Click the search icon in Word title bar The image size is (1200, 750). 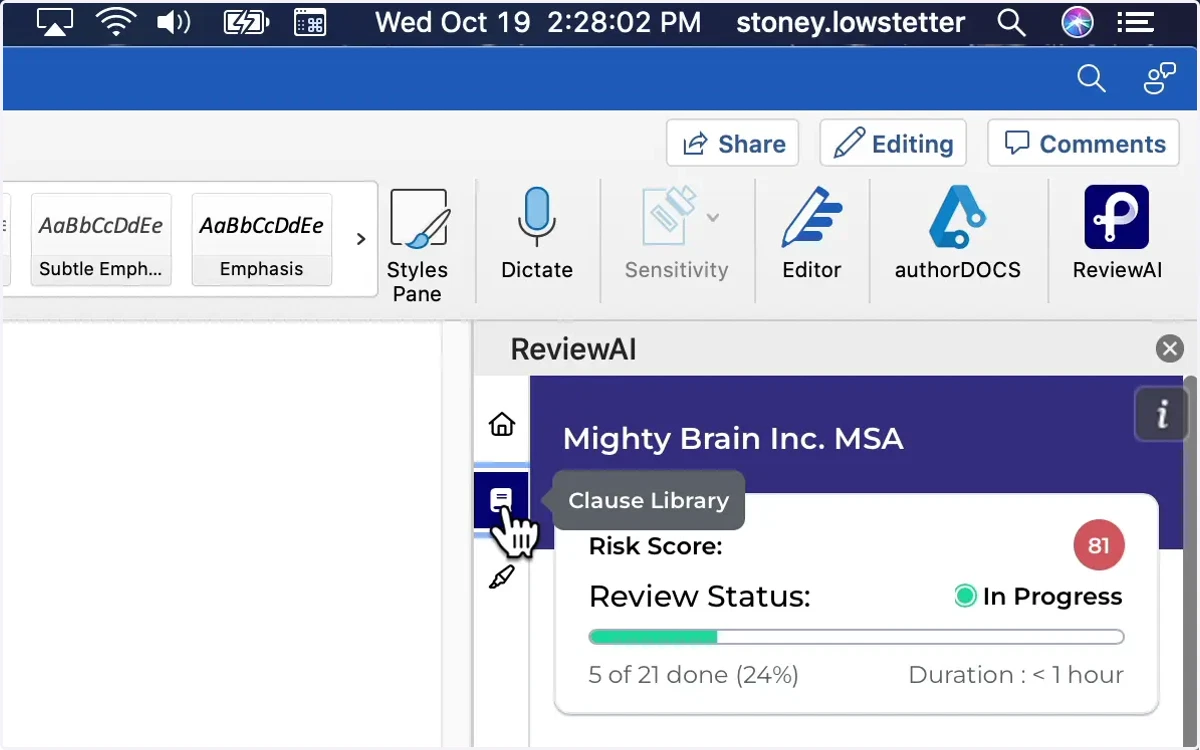point(1090,78)
